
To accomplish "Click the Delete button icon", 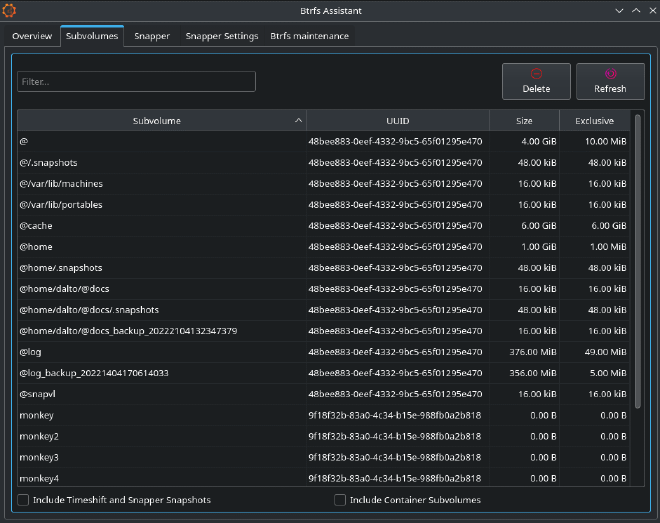I will 536,74.
